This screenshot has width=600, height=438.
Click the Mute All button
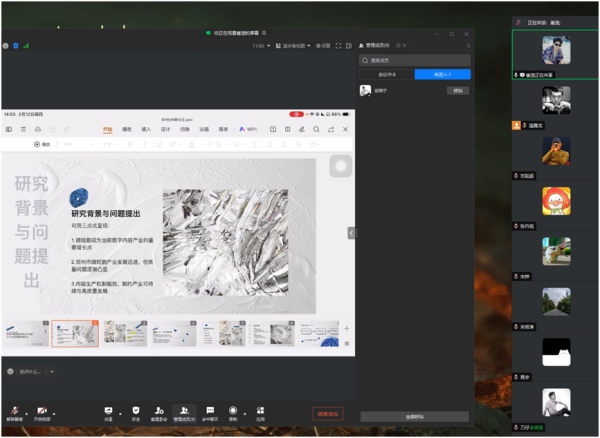click(x=414, y=416)
